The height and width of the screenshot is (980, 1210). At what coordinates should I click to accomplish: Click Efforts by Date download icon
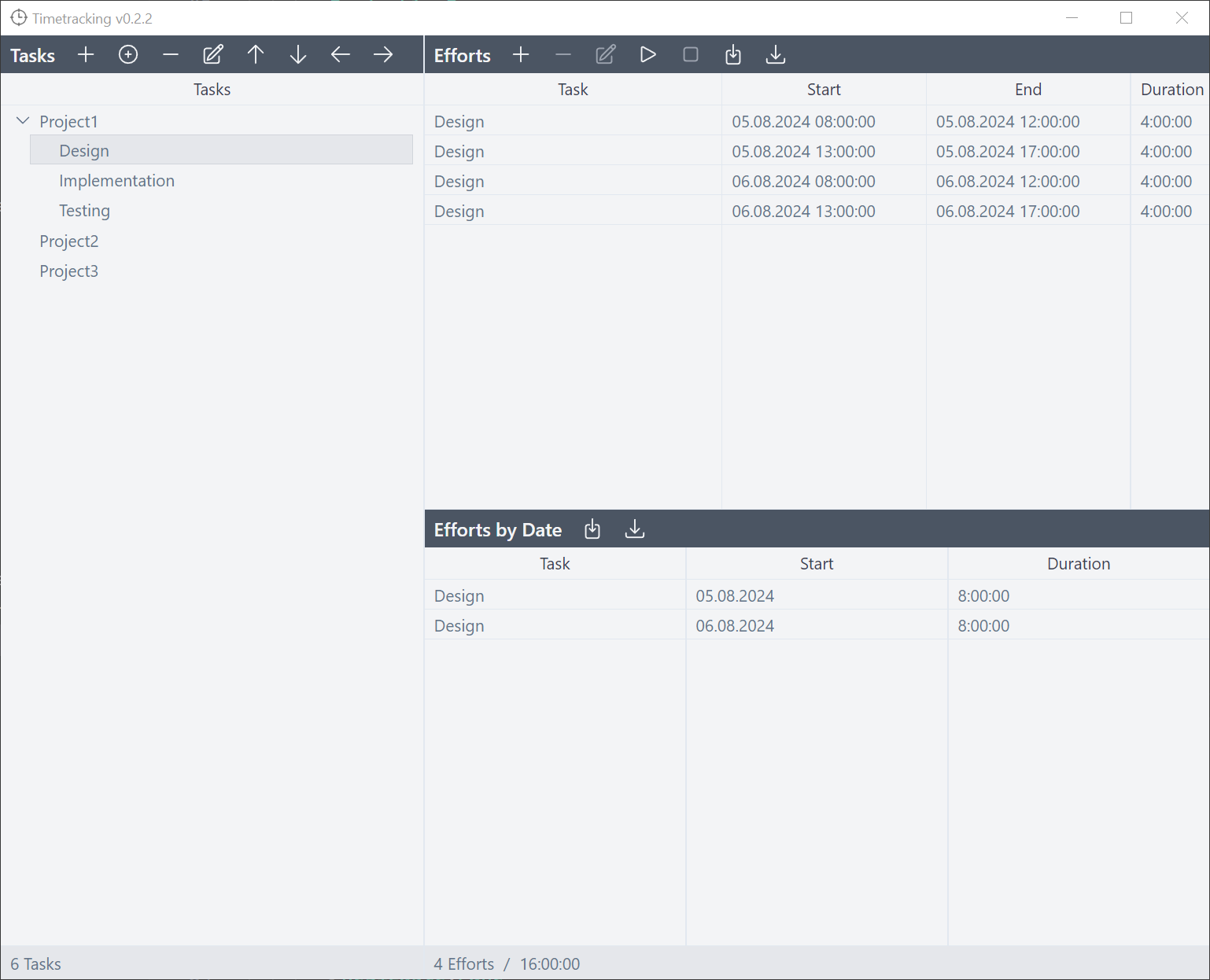(635, 529)
